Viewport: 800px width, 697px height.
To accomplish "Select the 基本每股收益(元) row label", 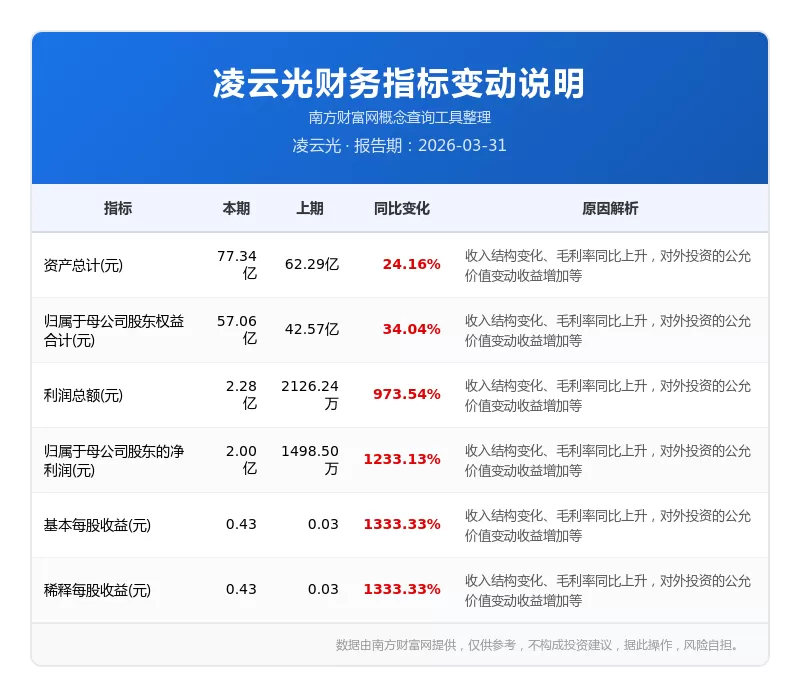I will (x=97, y=525).
